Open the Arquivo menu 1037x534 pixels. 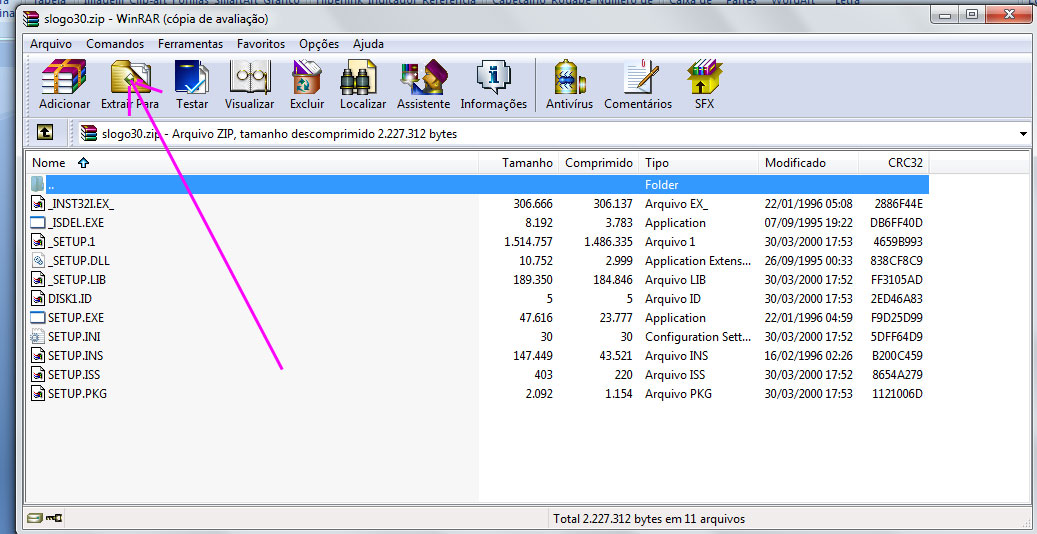(51, 44)
